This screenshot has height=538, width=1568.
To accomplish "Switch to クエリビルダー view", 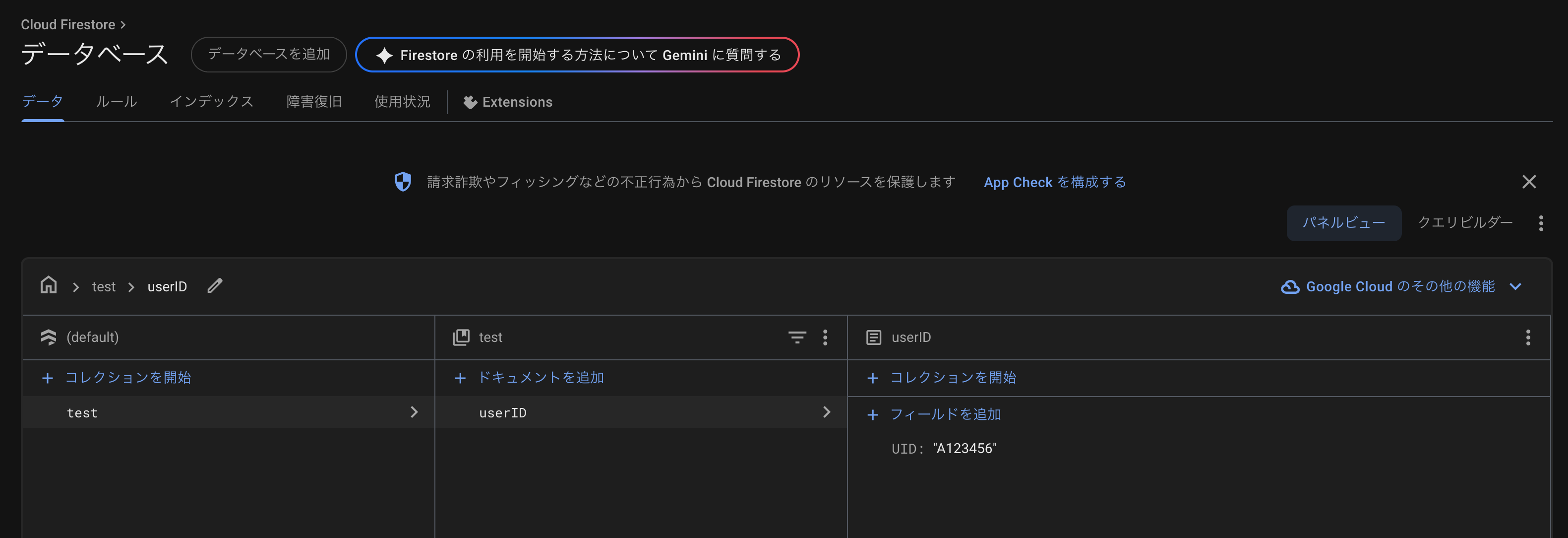I will (1464, 222).
